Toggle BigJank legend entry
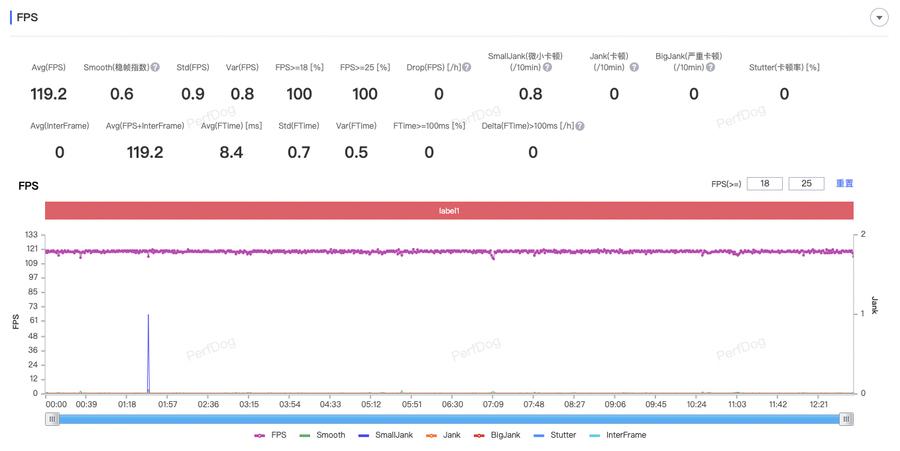Image resolution: width=900 pixels, height=451 pixels. tap(497, 435)
